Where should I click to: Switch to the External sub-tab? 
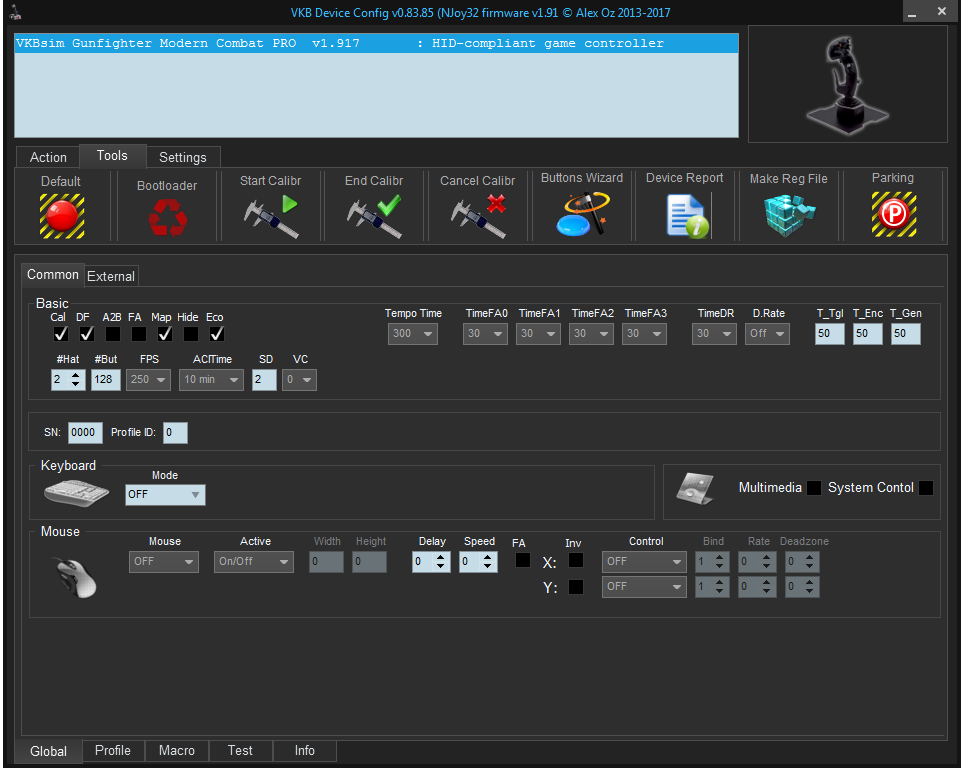click(x=111, y=276)
